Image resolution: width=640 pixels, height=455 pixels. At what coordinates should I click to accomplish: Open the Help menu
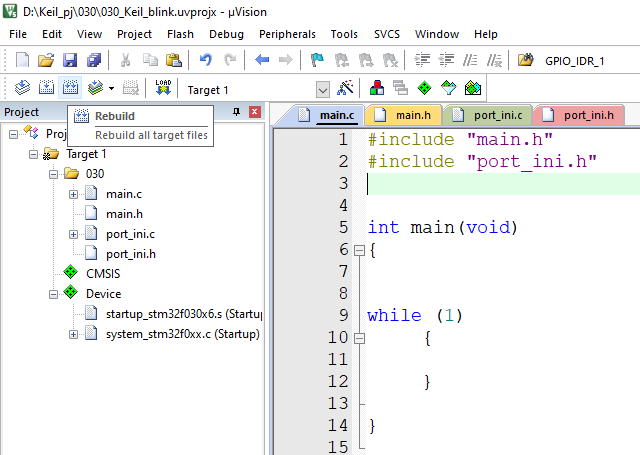click(486, 34)
